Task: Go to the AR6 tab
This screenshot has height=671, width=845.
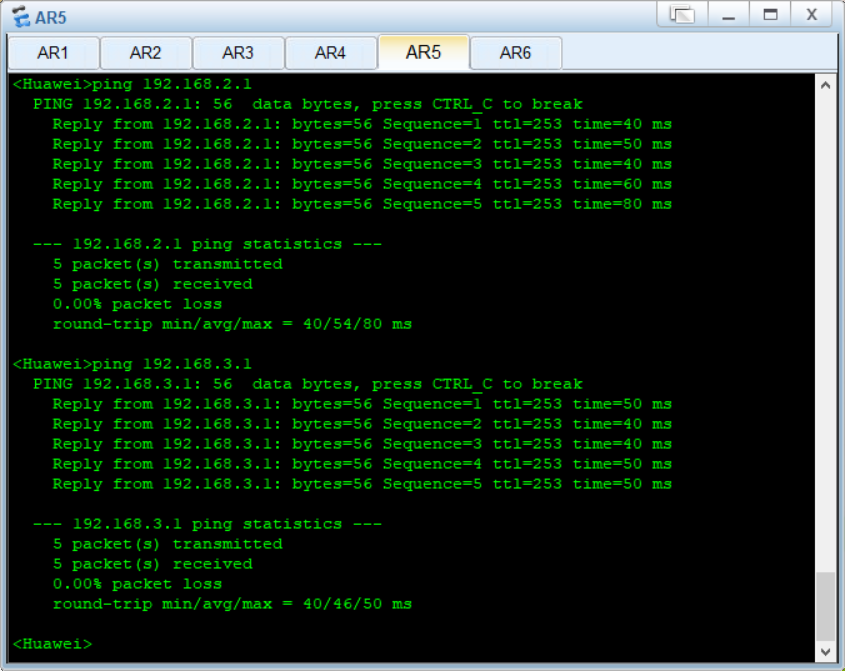Action: [516, 53]
